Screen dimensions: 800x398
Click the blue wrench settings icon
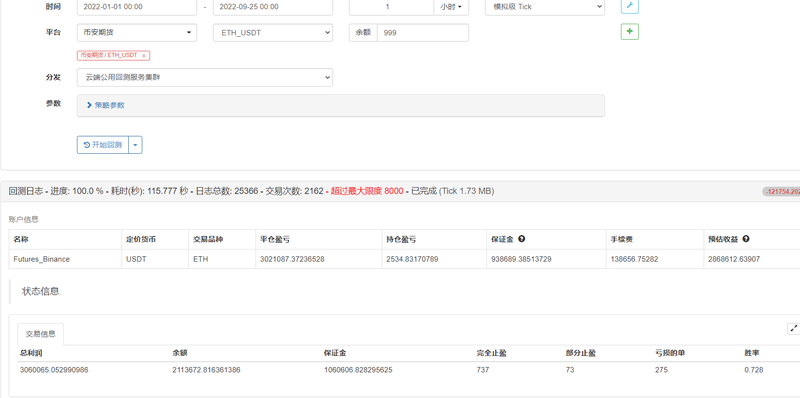coord(630,6)
